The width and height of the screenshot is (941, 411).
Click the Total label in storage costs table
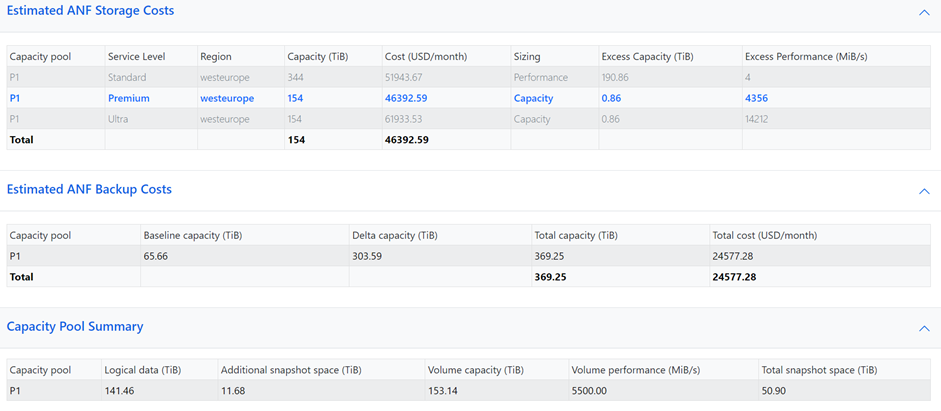click(22, 140)
